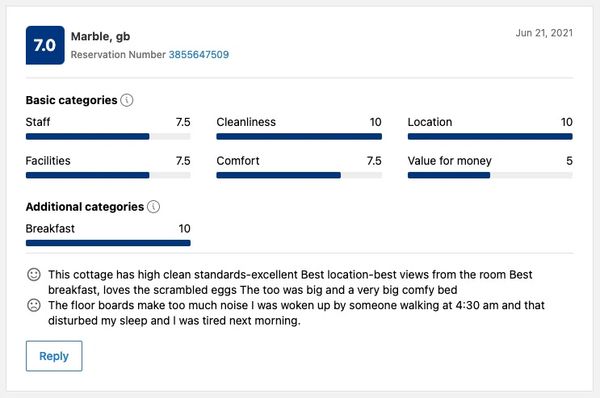This screenshot has height=398, width=600.
Task: Click the Comfort rating bar
Action: [x=299, y=175]
